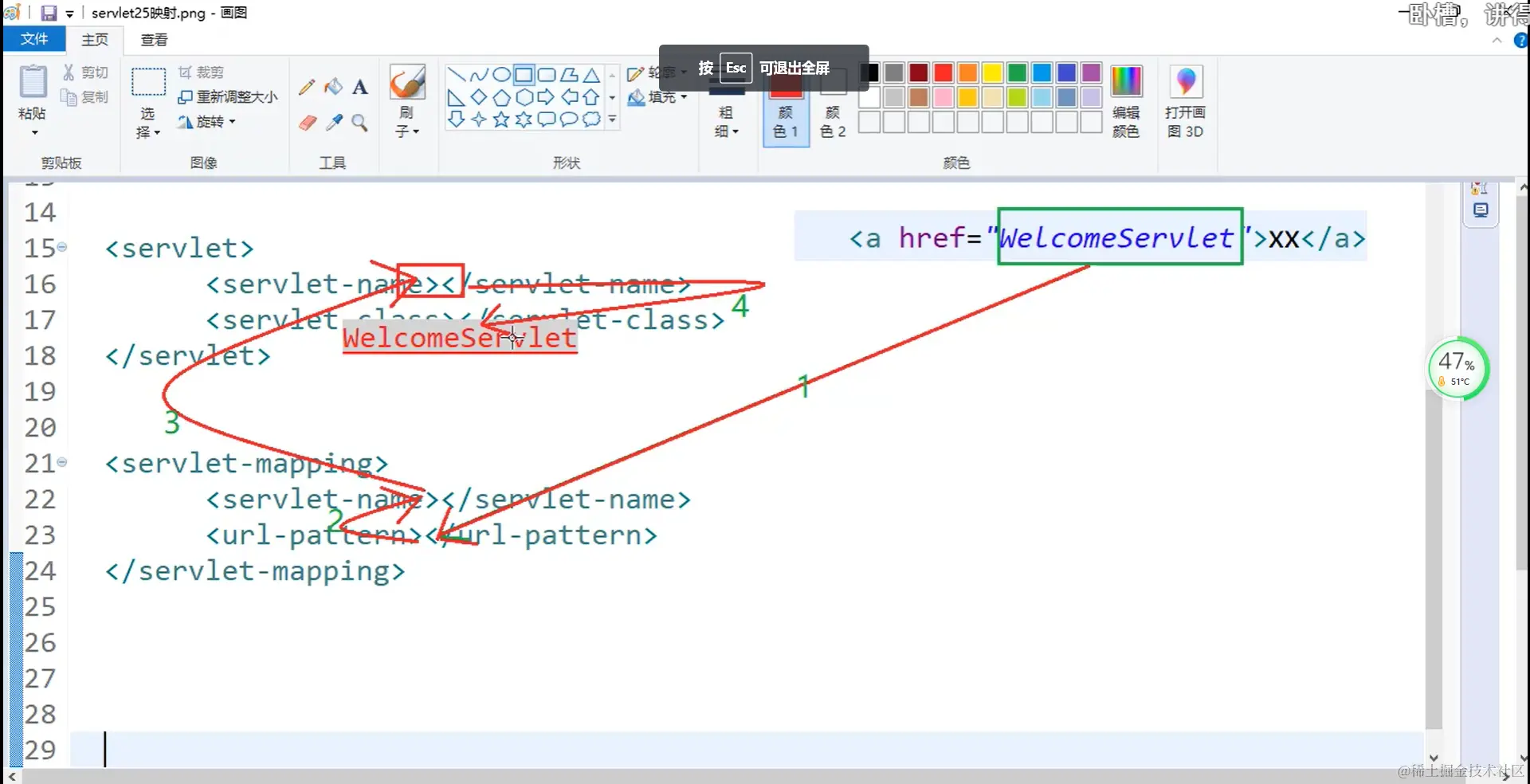
Task: Switch to the 查看 tab
Action: [x=154, y=40]
